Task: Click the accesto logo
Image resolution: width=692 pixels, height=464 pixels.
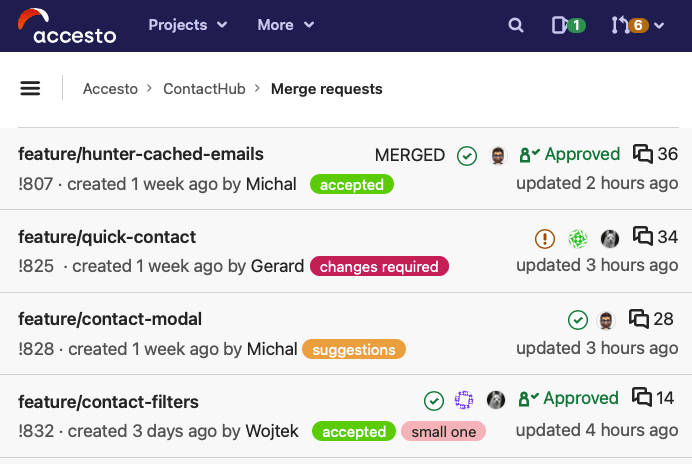Action: (x=67, y=26)
